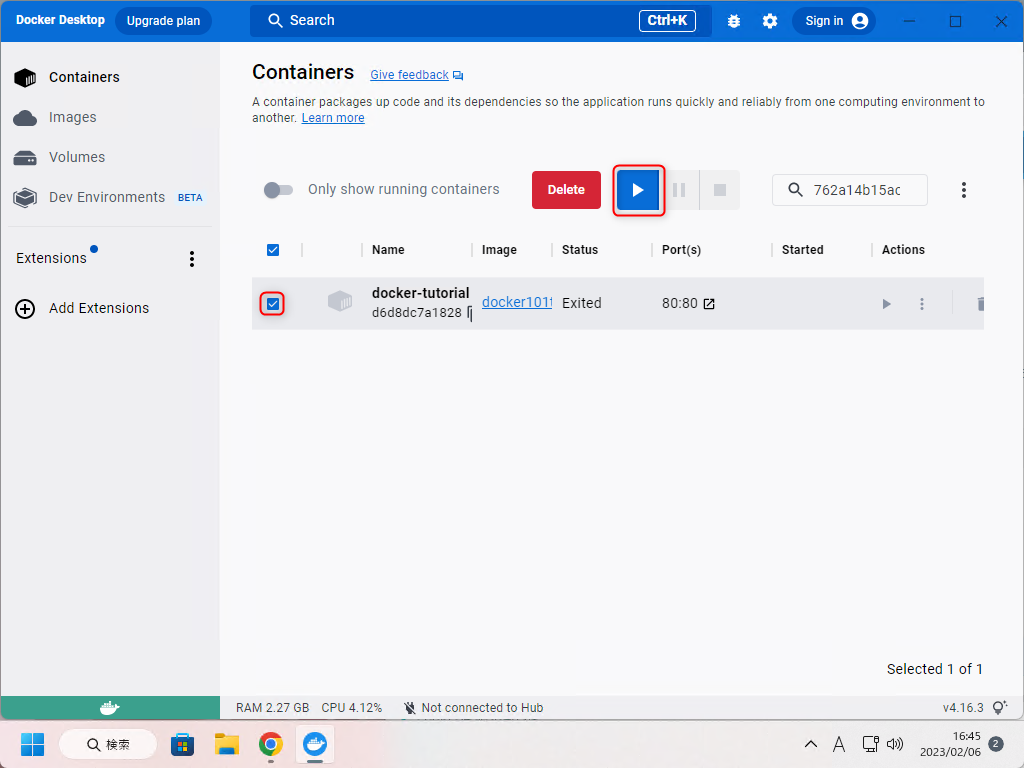Sort containers by Image column header
This screenshot has height=768, width=1024.
point(499,250)
